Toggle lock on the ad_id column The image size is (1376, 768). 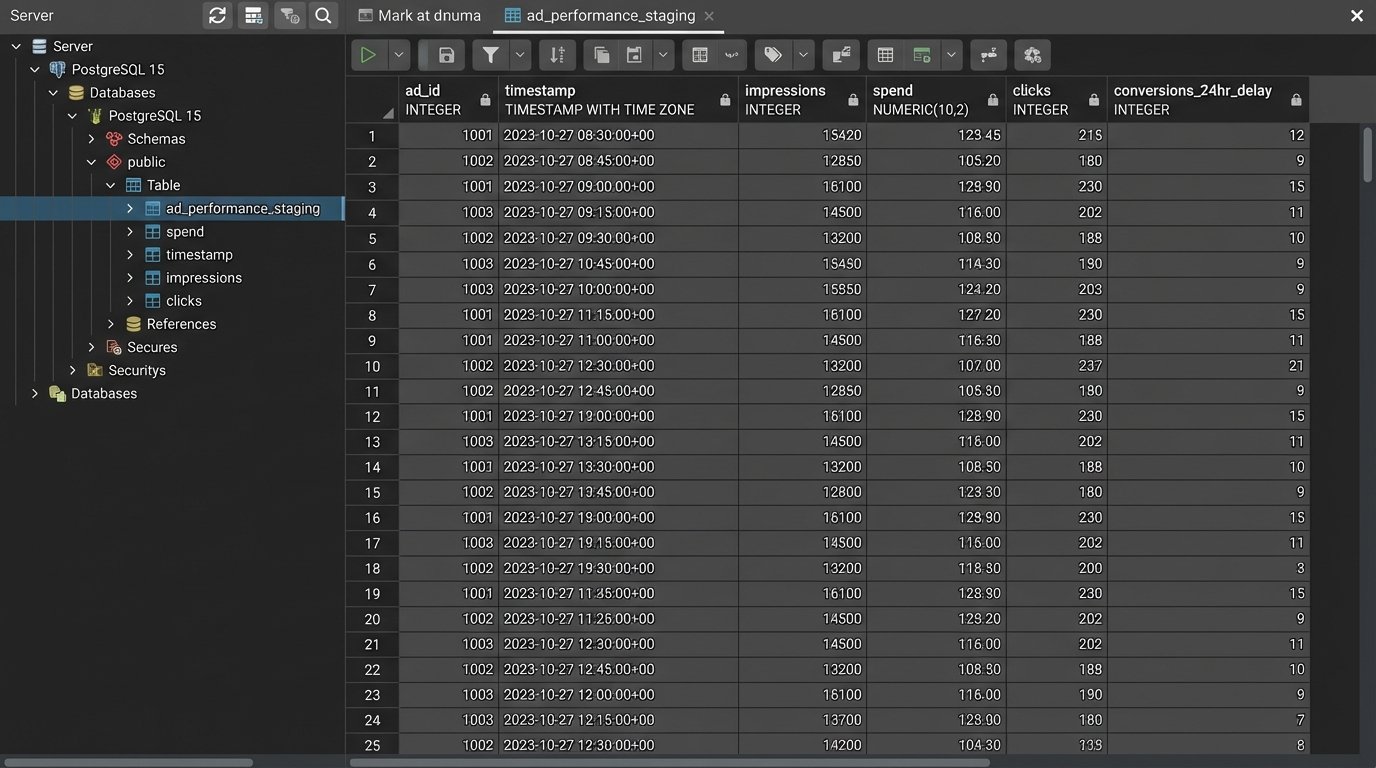coord(485,100)
